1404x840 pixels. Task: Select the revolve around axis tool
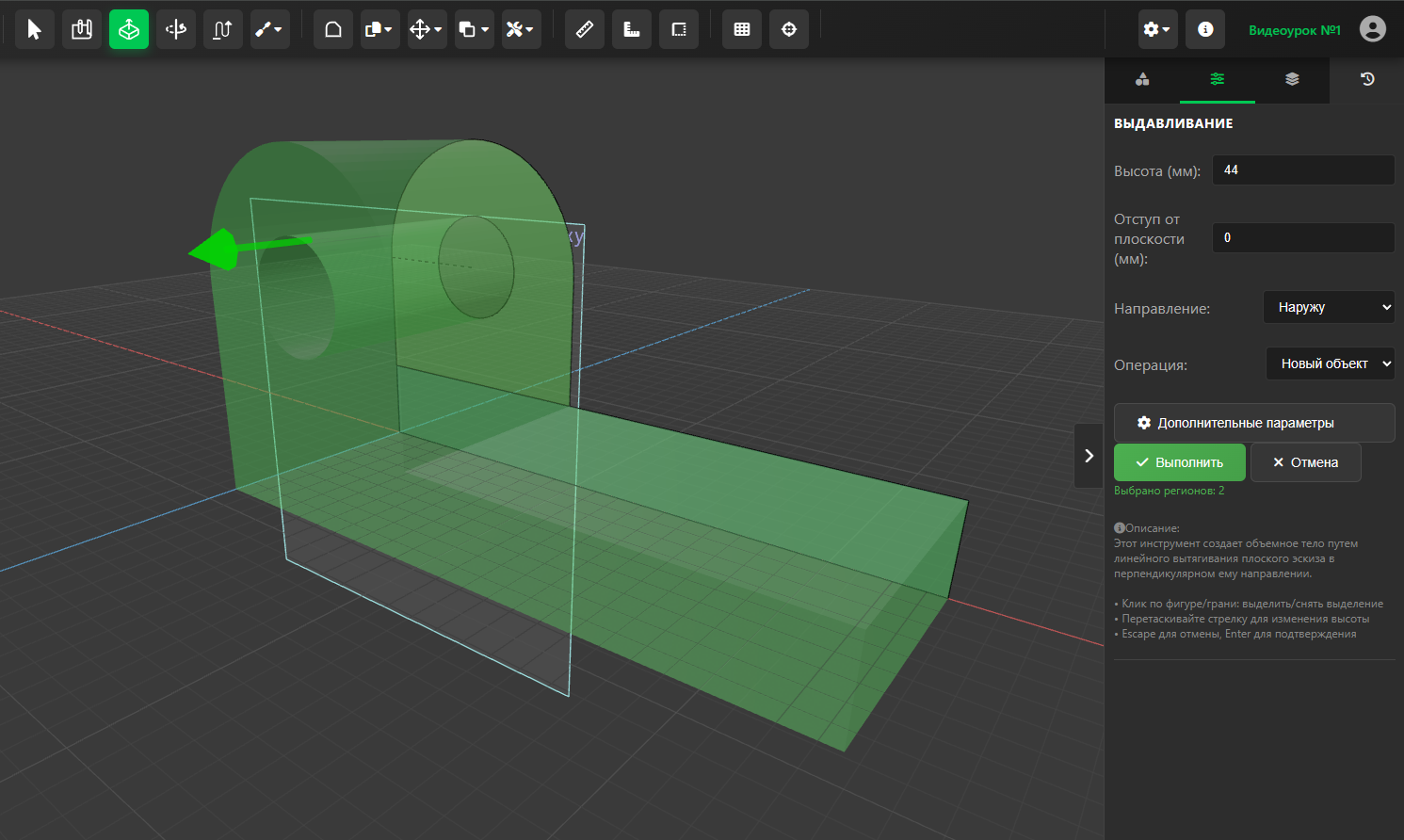point(176,29)
